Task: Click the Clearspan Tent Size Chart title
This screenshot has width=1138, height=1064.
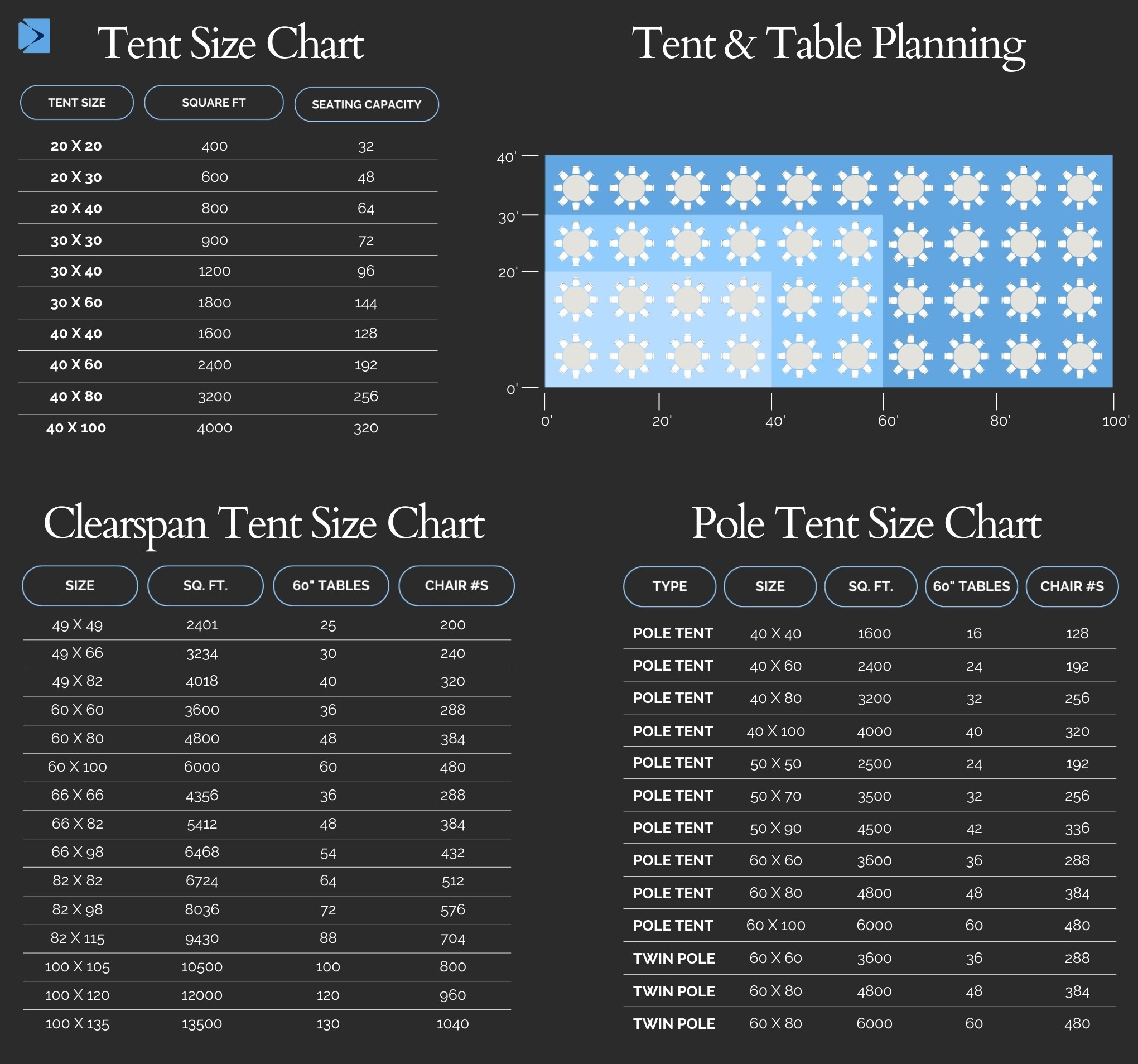Action: click(264, 523)
